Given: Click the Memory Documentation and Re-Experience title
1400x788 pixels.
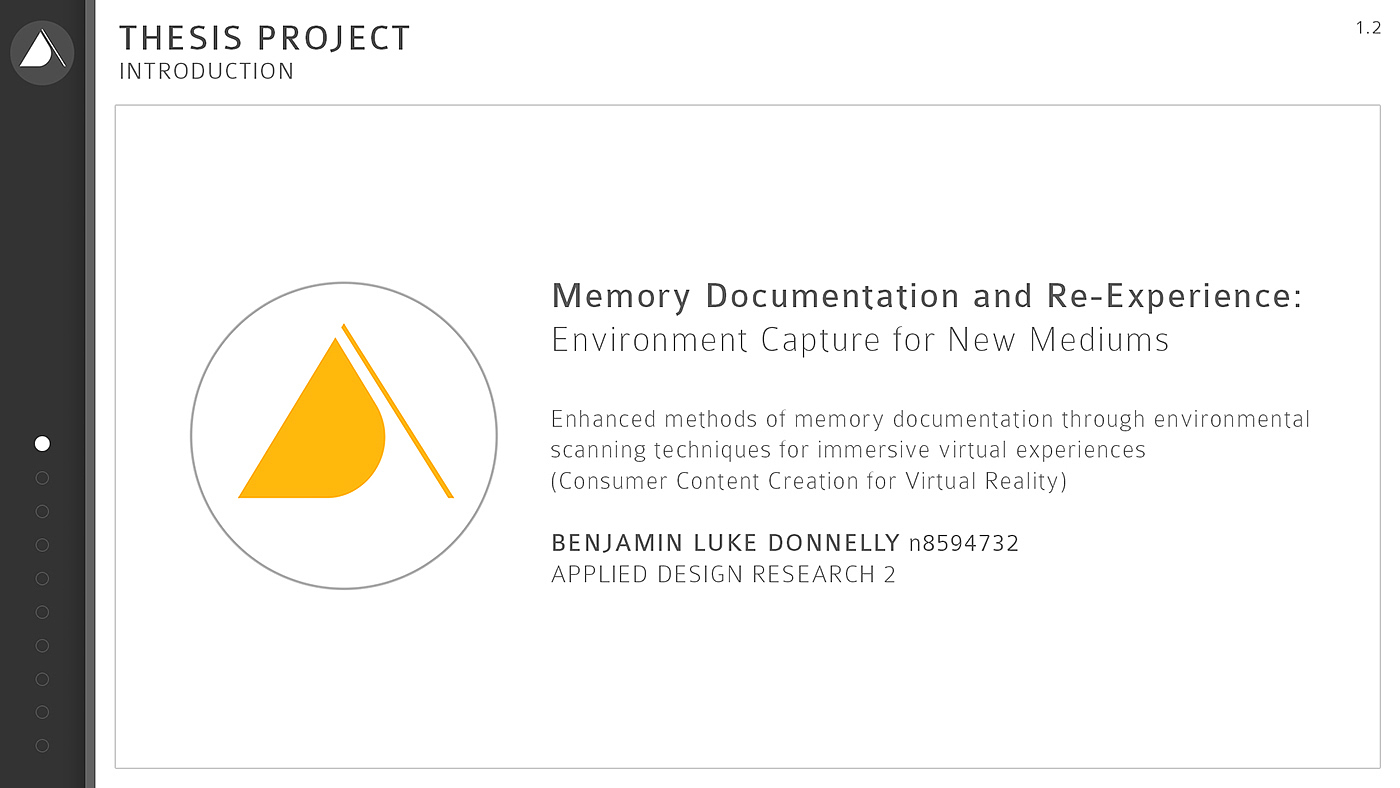Looking at the screenshot, I should 926,296.
